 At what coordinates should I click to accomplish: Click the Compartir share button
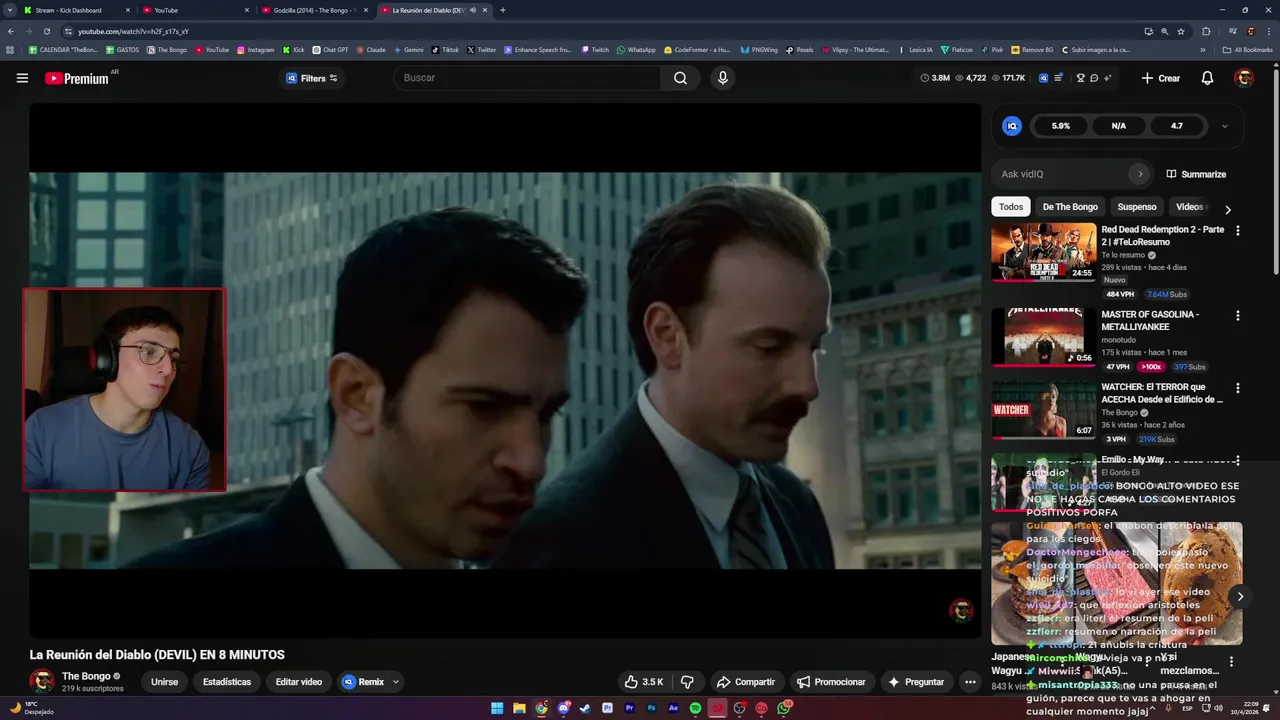point(745,682)
